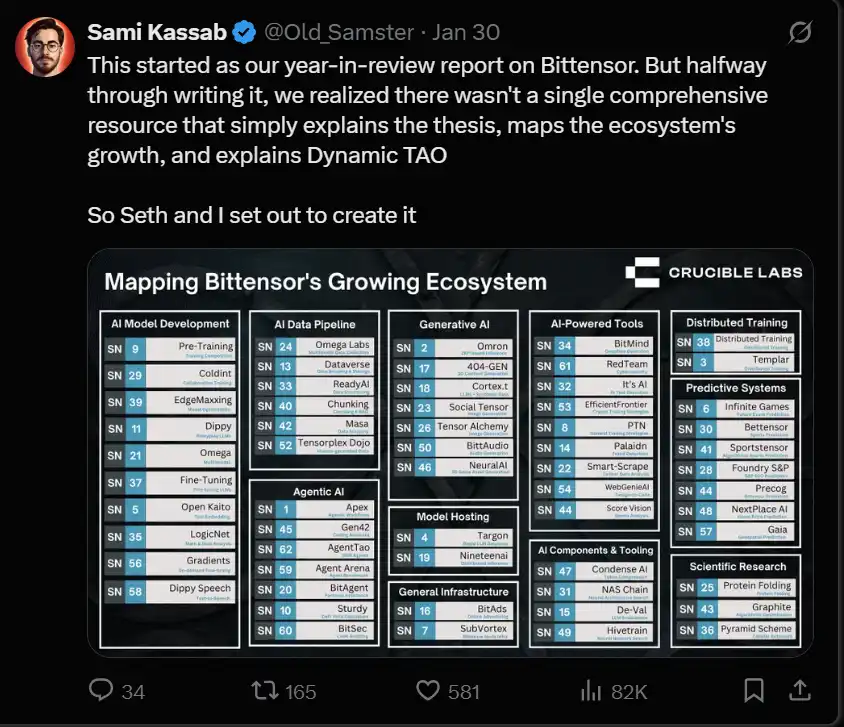The height and width of the screenshot is (727, 844).
Task: Click the 82K views count
Action: (x=629, y=691)
